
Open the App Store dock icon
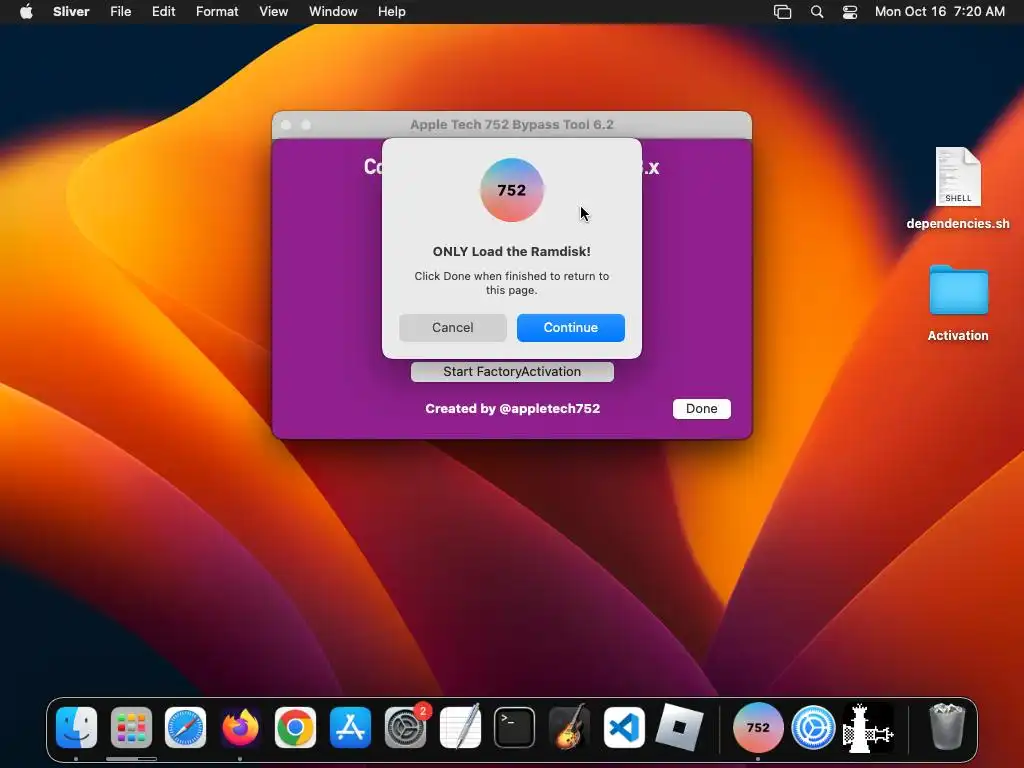350,728
